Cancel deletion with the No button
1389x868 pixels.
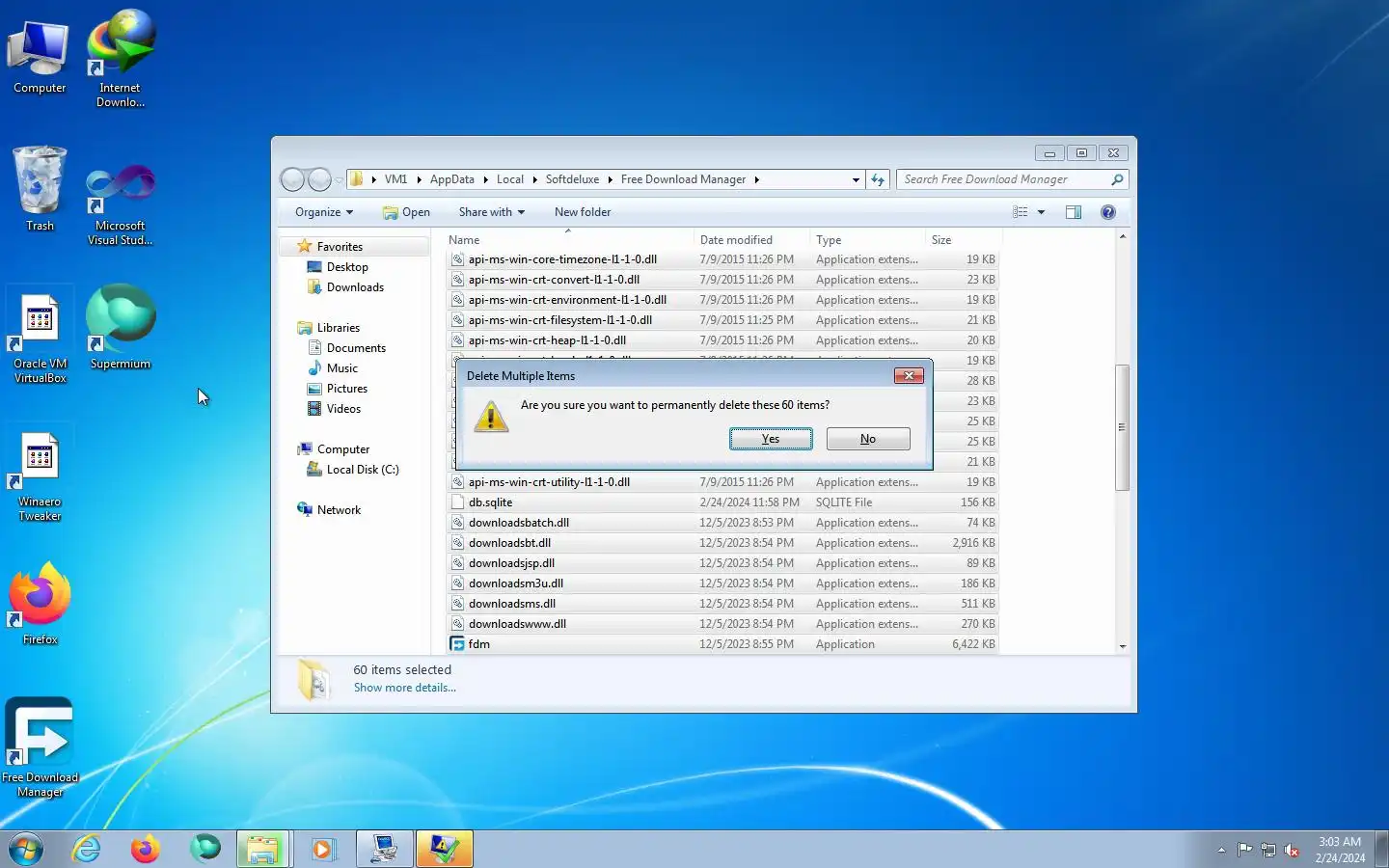(x=868, y=439)
